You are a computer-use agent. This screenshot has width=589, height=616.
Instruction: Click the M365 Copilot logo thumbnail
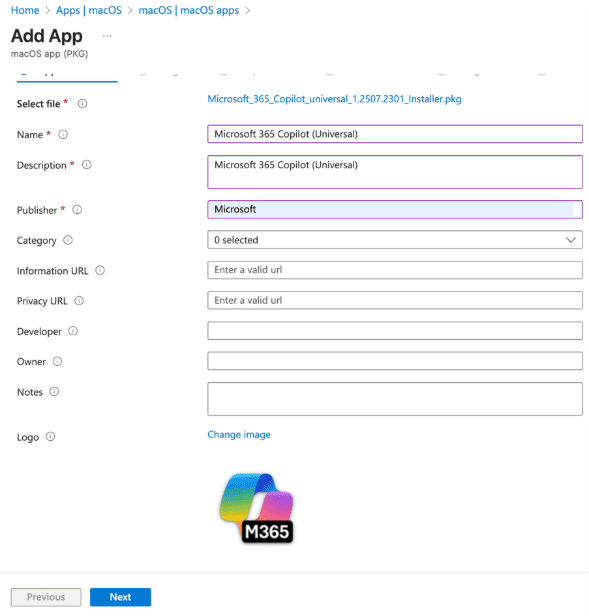[257, 508]
